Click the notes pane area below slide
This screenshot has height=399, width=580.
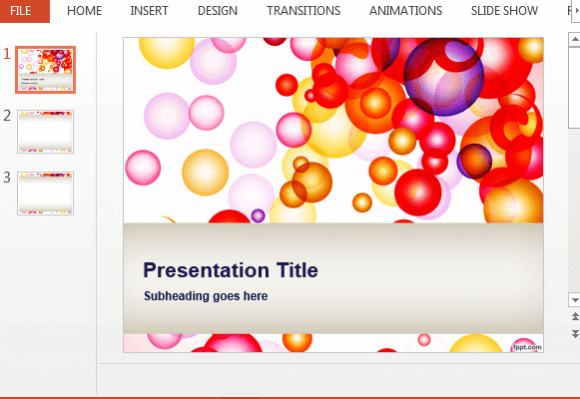338,380
